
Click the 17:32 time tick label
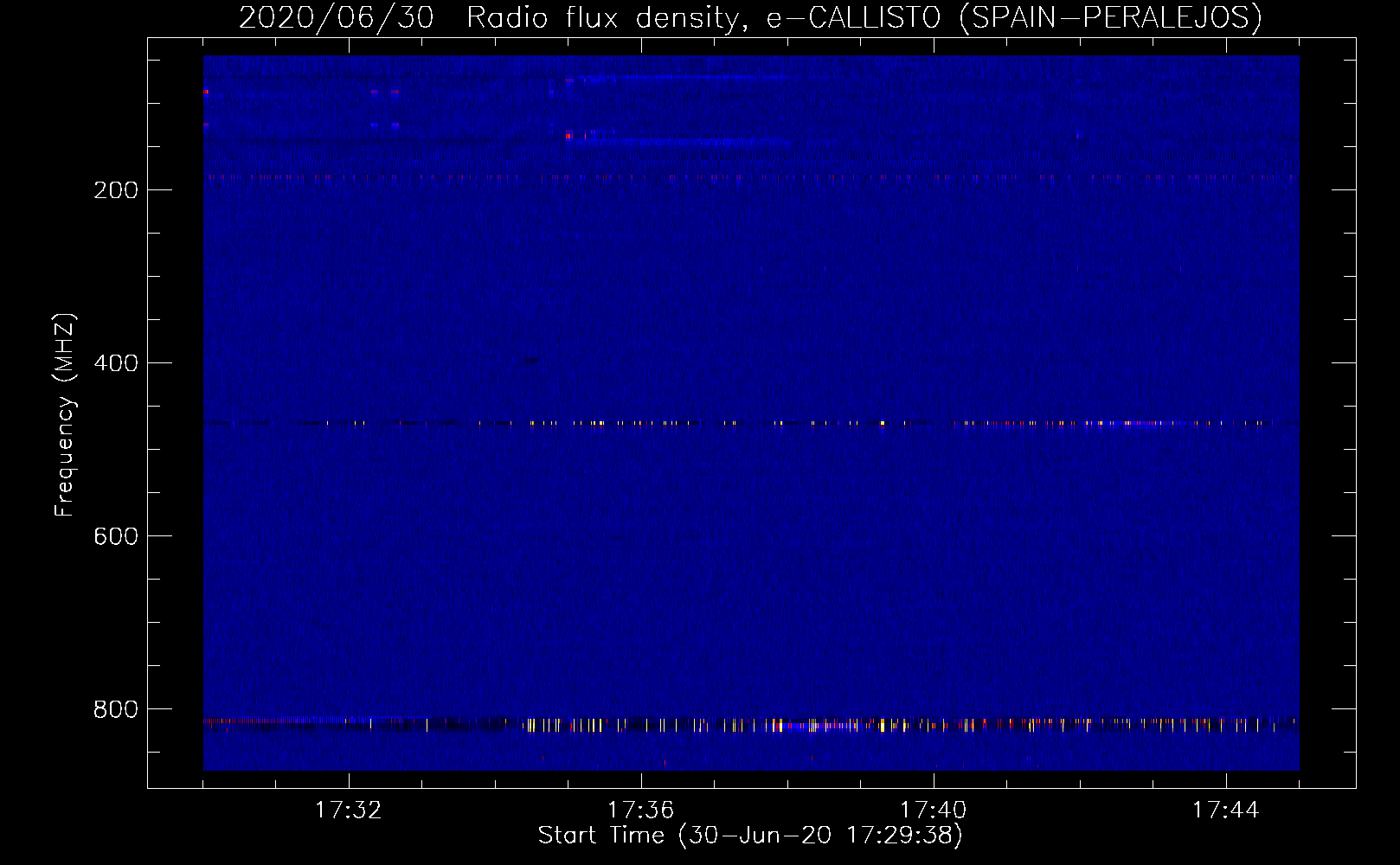click(349, 811)
